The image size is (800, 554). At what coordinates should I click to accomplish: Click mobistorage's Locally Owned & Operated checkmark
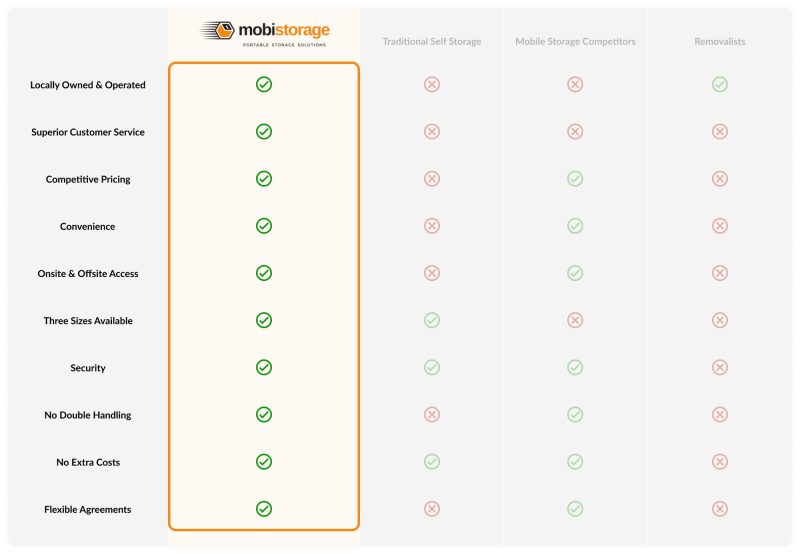click(264, 84)
